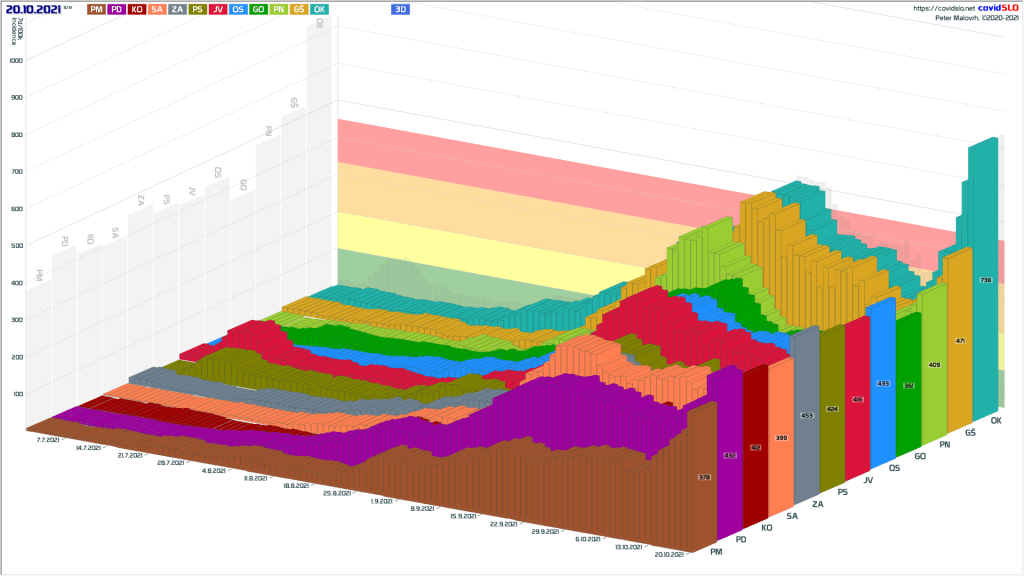The width and height of the screenshot is (1024, 576).
Task: Toggle the dark red KO region button
Action: 137,9
